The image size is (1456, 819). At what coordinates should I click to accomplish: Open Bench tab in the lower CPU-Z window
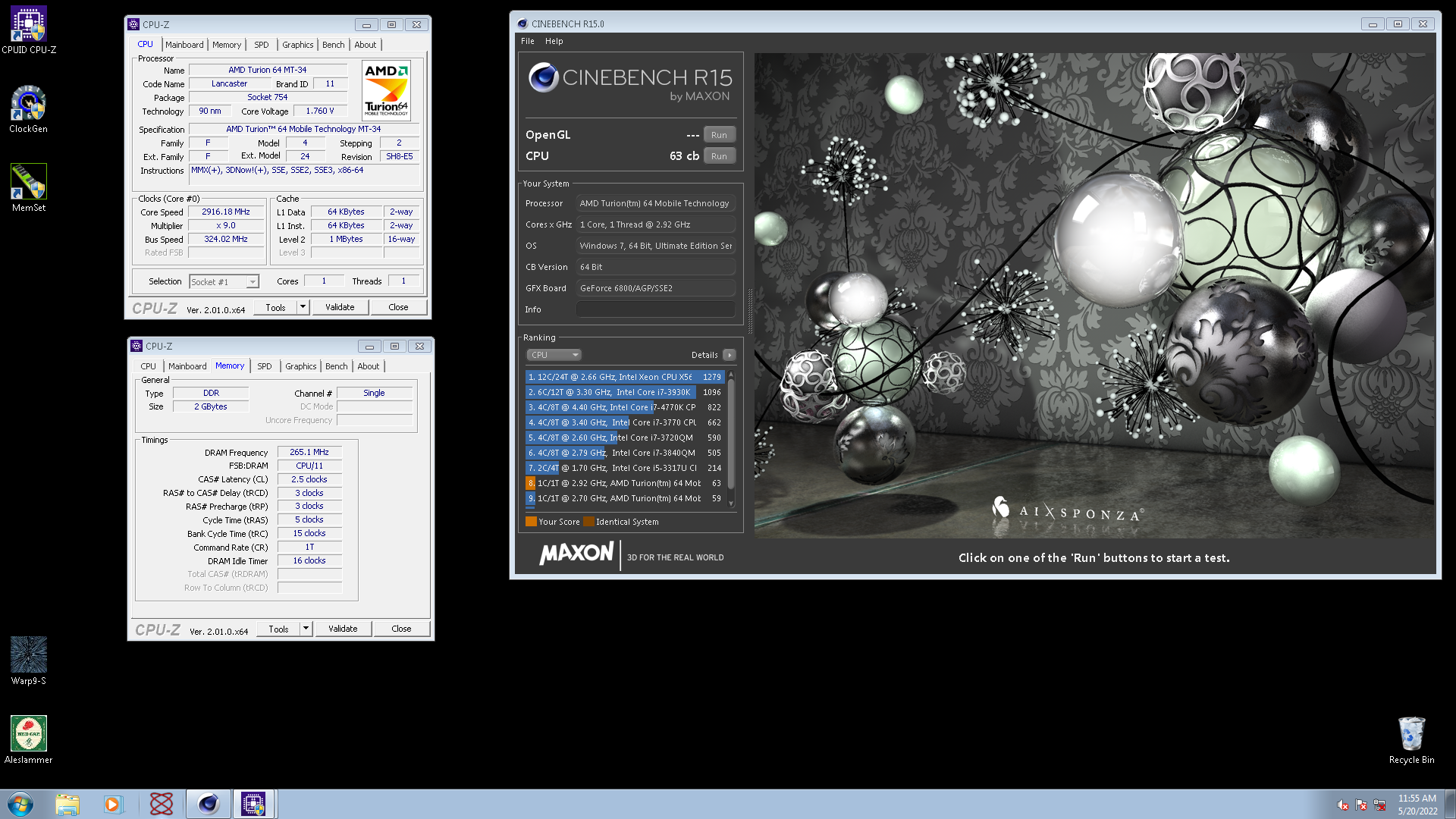point(337,366)
